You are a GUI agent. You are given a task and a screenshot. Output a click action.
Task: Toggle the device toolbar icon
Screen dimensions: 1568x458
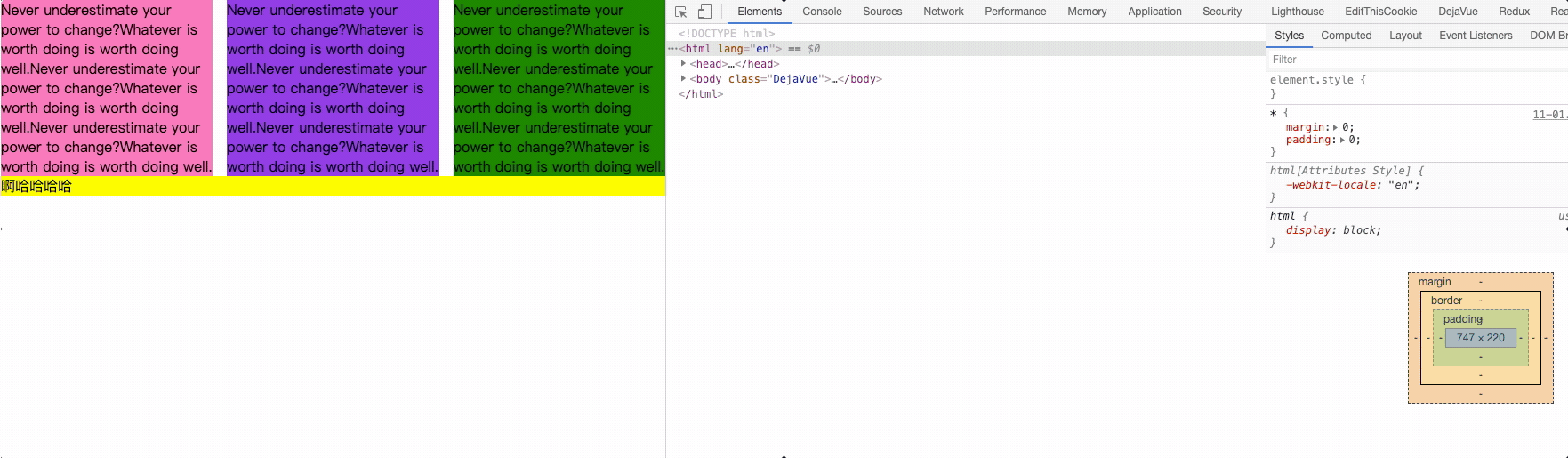point(704,12)
